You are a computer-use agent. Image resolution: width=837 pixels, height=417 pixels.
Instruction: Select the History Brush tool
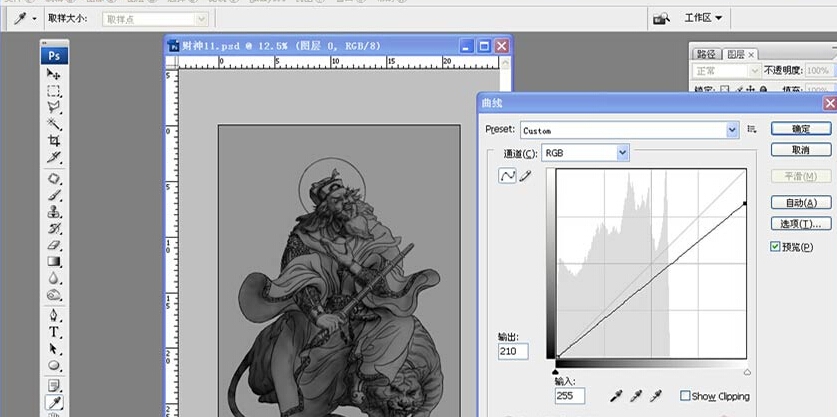[54, 229]
